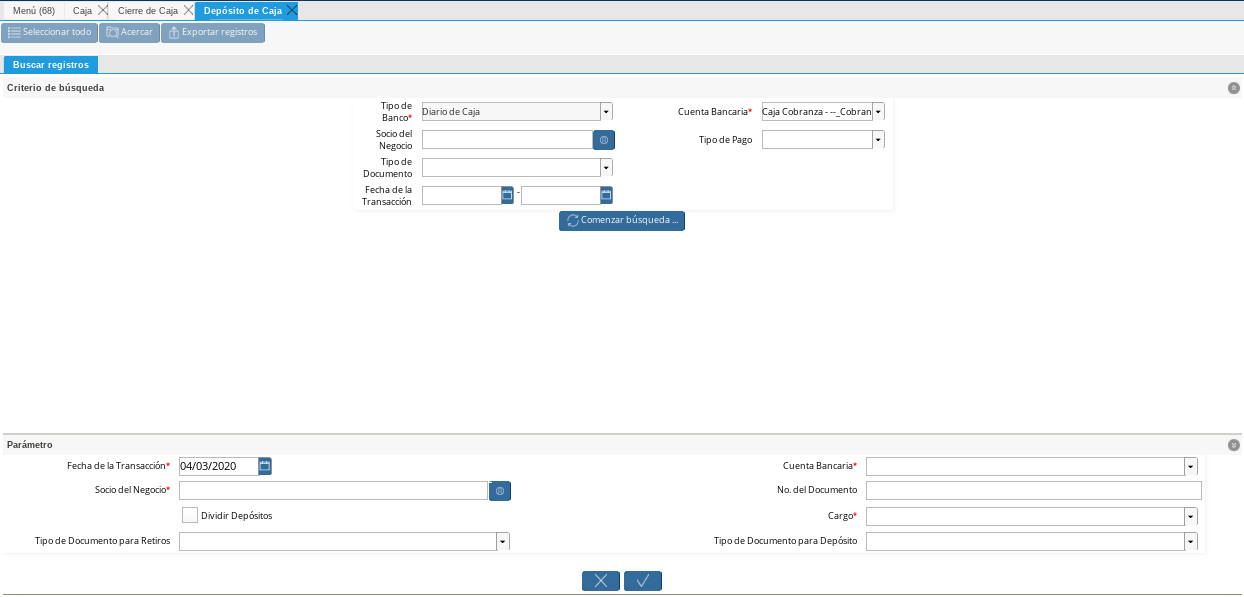Image resolution: width=1244 pixels, height=597 pixels.
Task: Switch to the Menú (68) tab
Action: (x=33, y=10)
